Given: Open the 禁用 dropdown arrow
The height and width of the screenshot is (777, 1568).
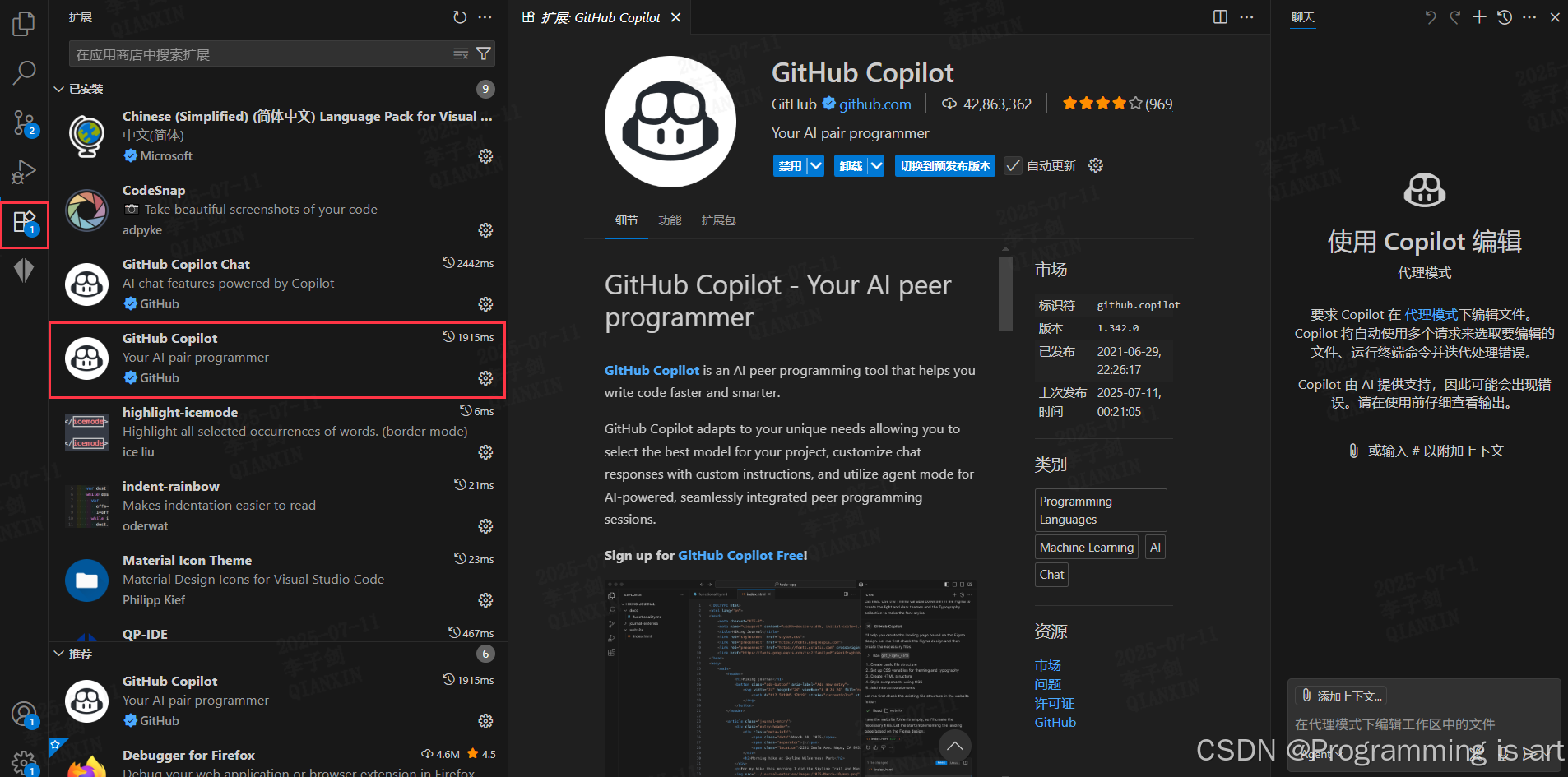Looking at the screenshot, I should tap(815, 166).
